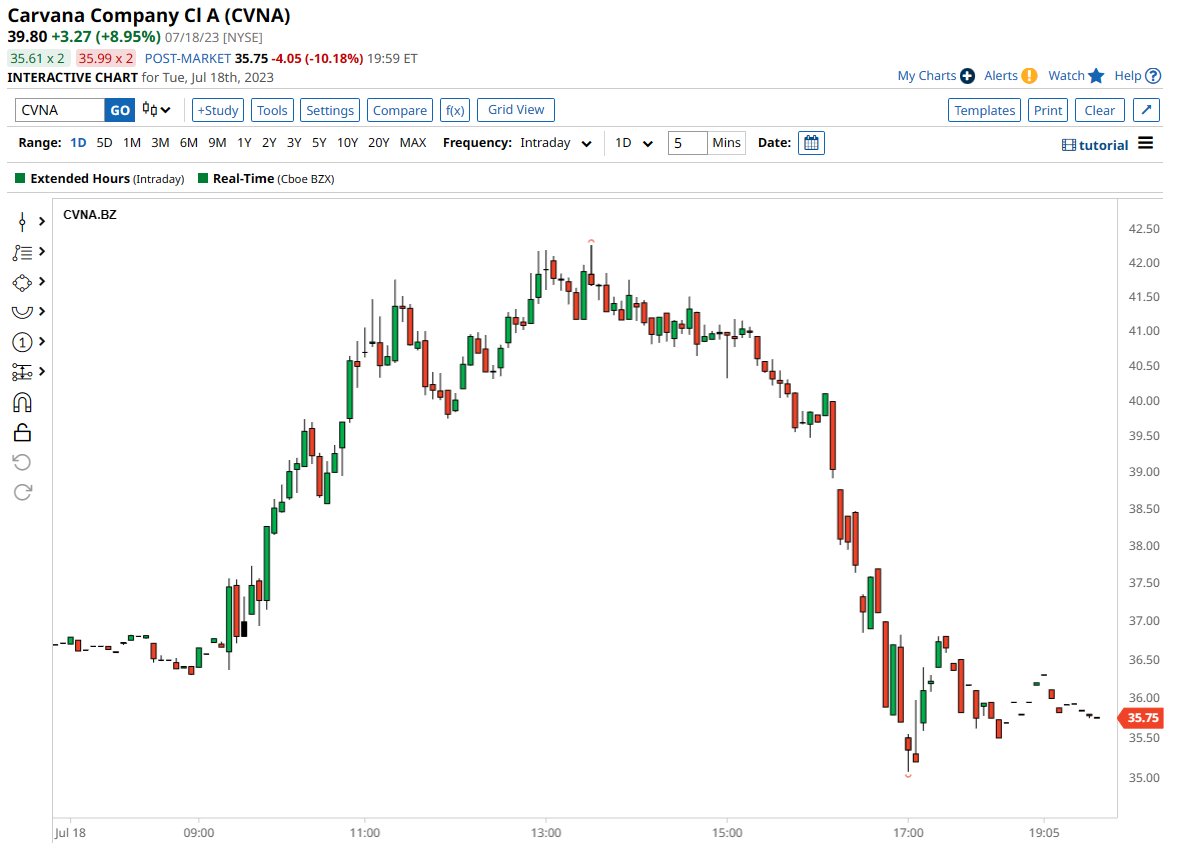Expand the measurement tool options arrow
Screen dimensions: 1180x859
click(x=42, y=372)
